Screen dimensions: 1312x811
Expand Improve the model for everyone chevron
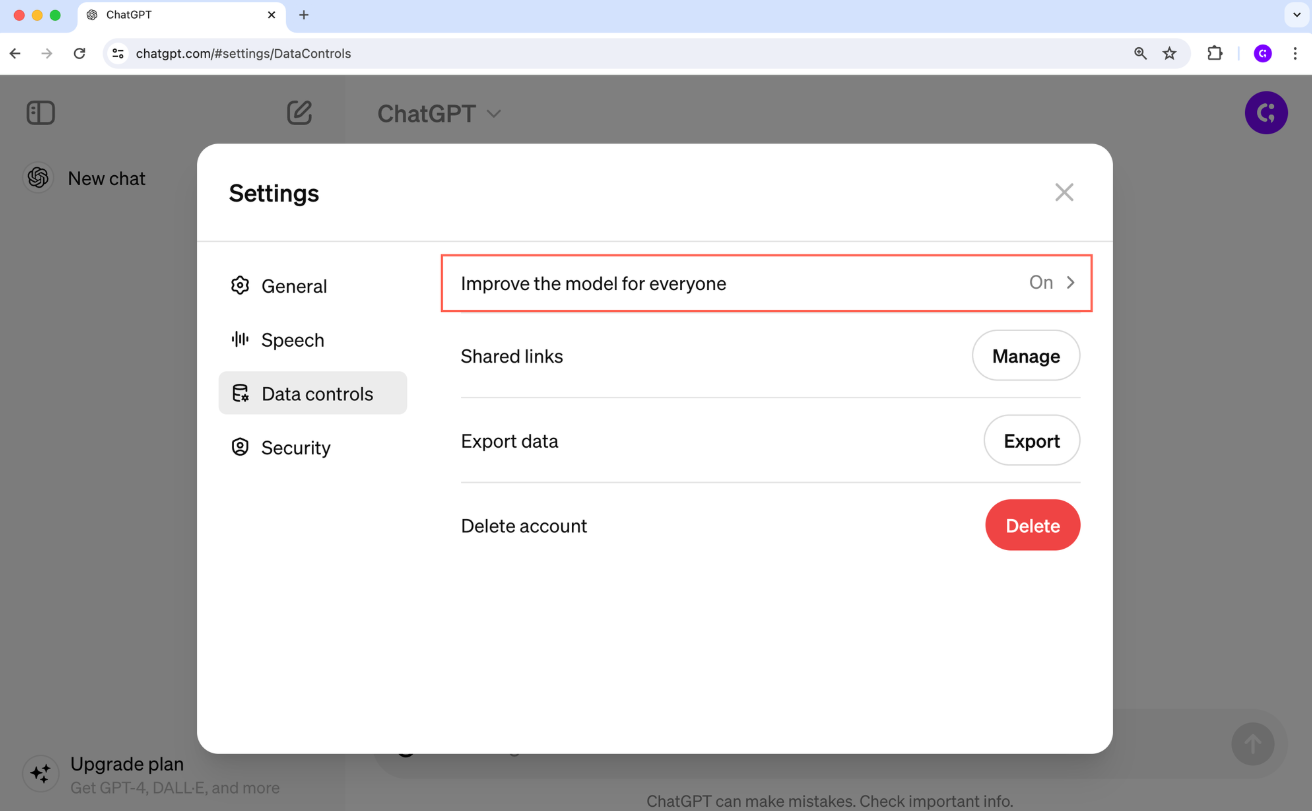pos(1070,283)
